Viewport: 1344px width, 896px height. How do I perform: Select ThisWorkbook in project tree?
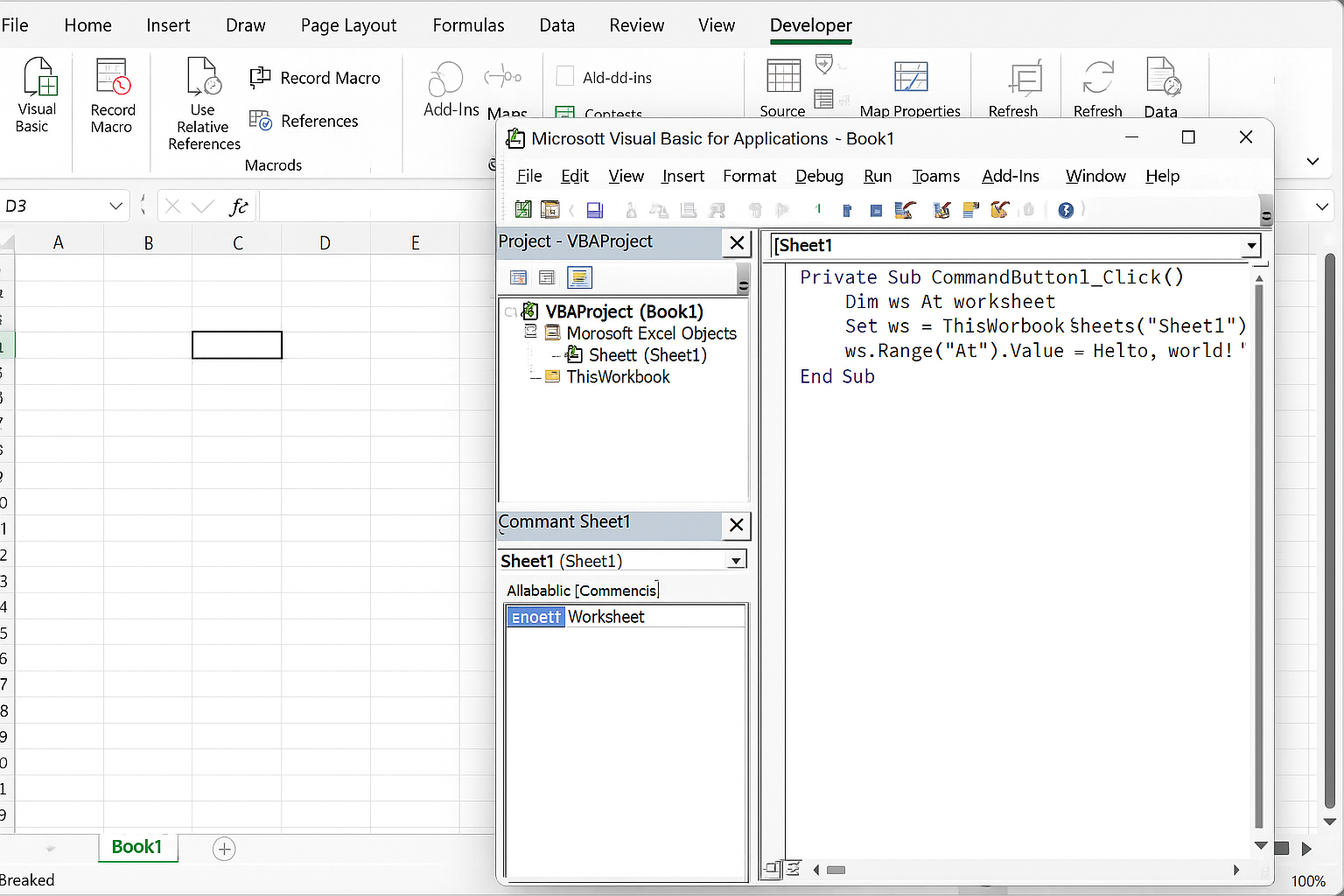(x=618, y=376)
